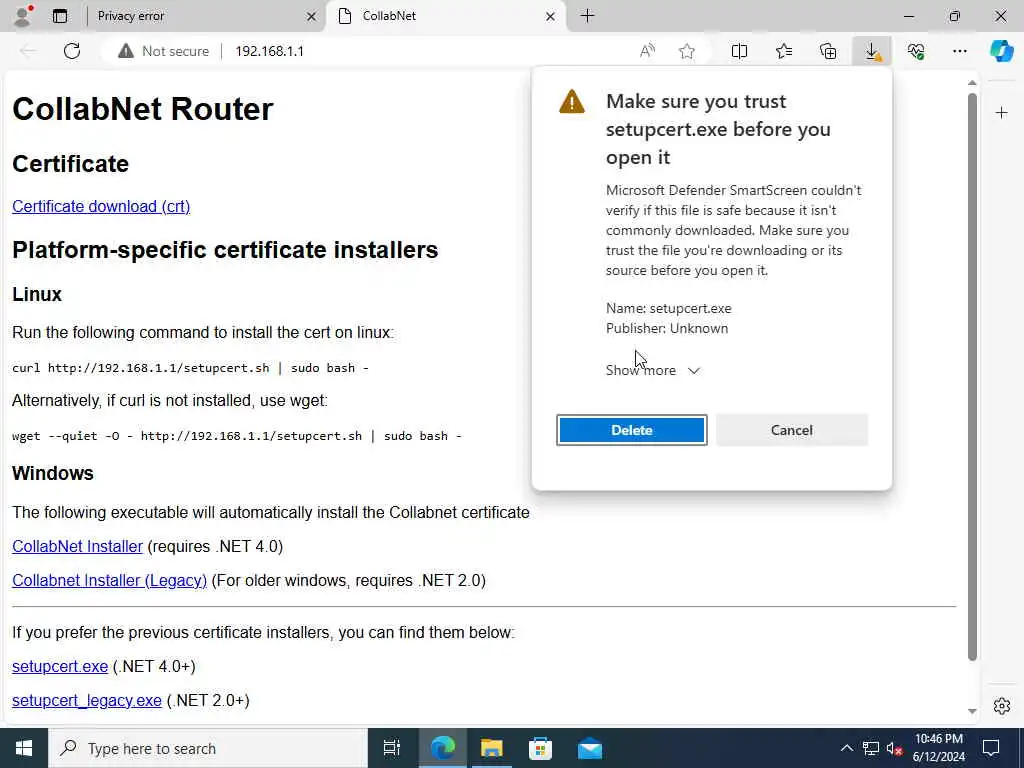The image size is (1024, 768).
Task: Open the Favorites list icon
Action: 784,51
